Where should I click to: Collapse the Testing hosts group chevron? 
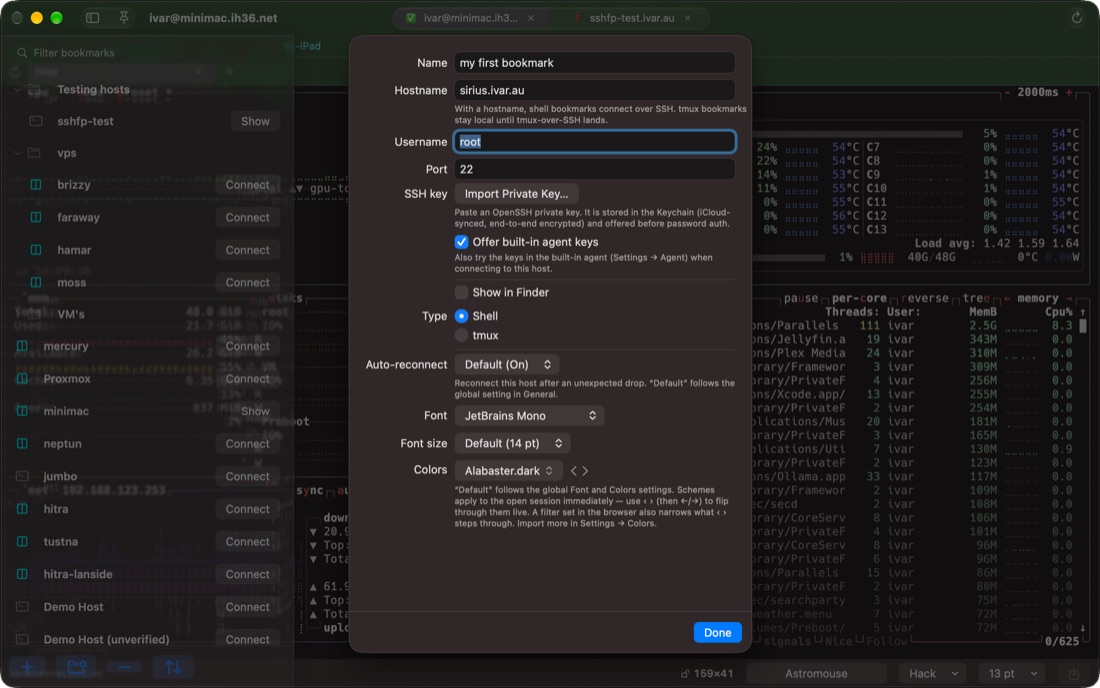pyautogui.click(x=18, y=90)
